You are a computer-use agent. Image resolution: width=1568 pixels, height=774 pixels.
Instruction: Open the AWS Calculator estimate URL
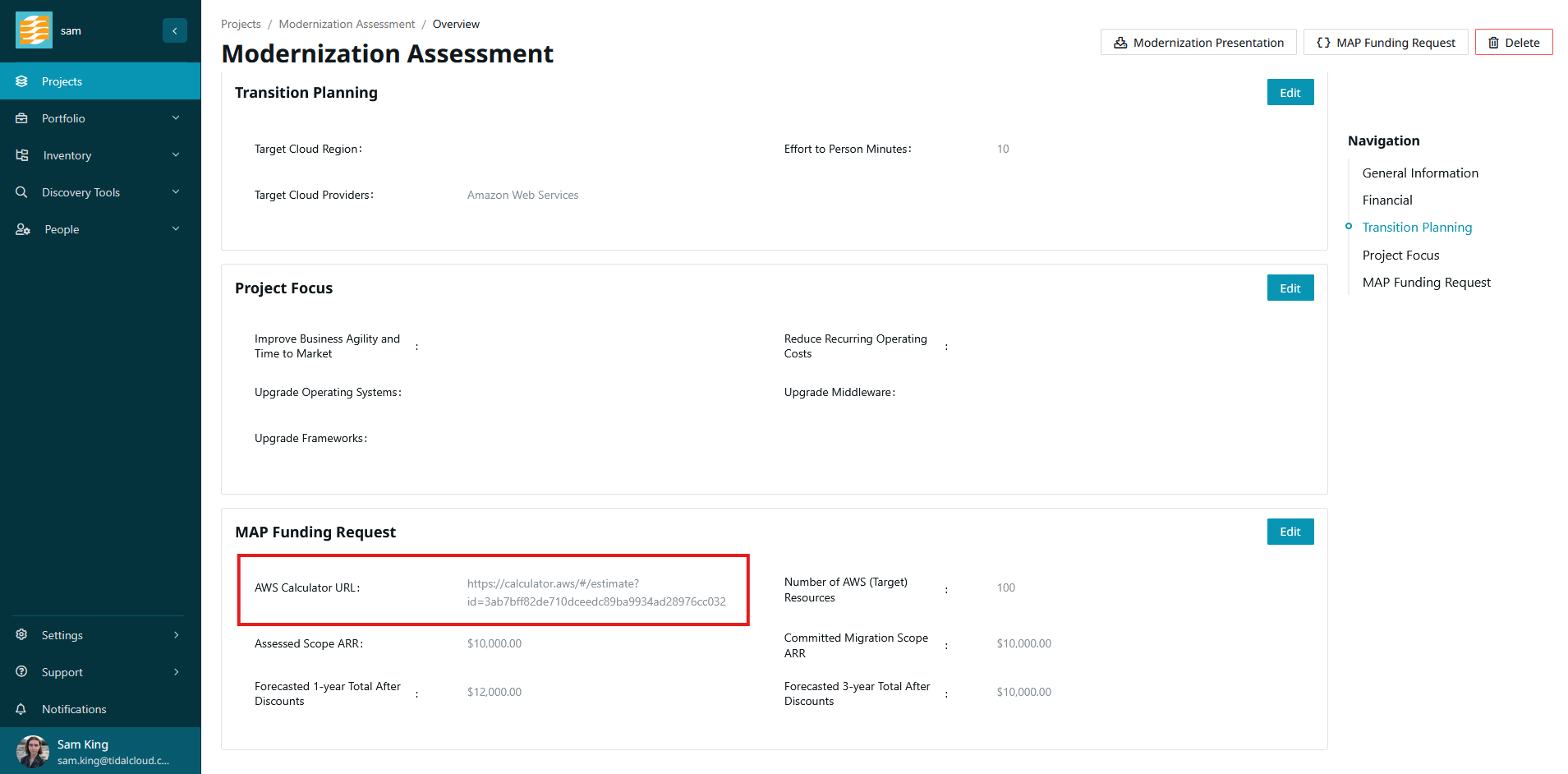coord(596,593)
